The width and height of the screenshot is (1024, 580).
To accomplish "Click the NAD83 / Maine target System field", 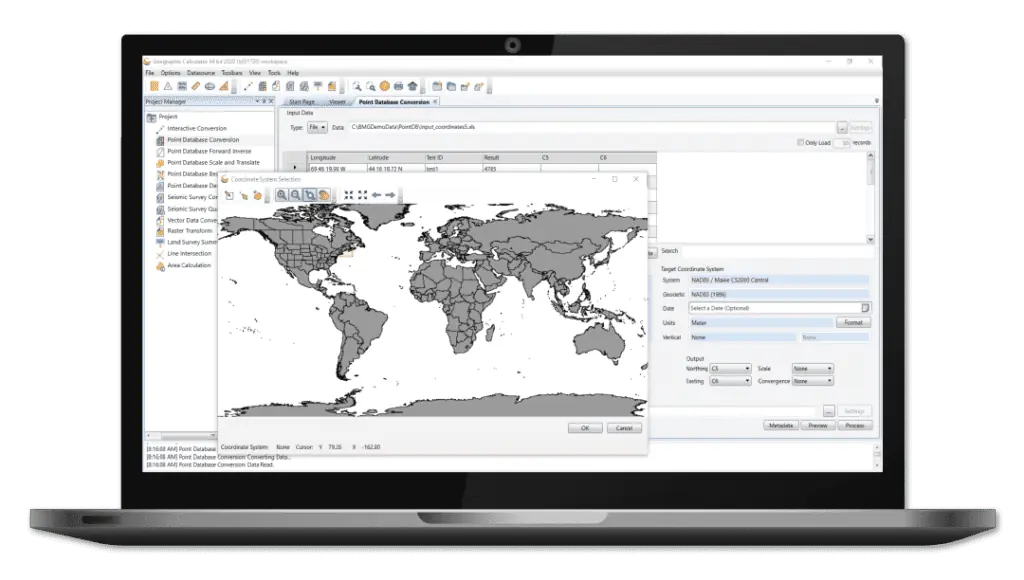I will click(x=779, y=280).
